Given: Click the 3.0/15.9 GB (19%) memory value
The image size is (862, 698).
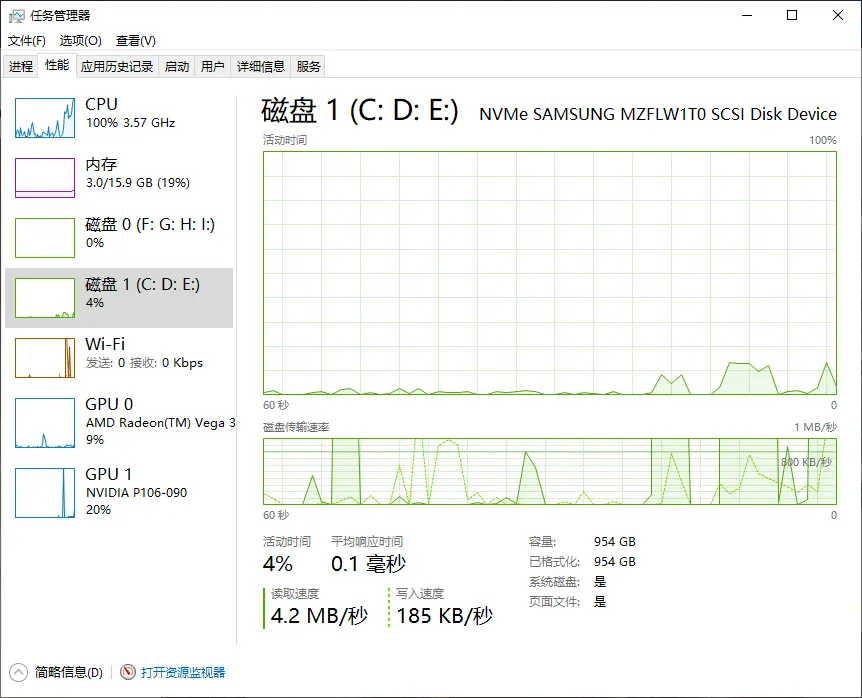Looking at the screenshot, I should tap(137, 182).
